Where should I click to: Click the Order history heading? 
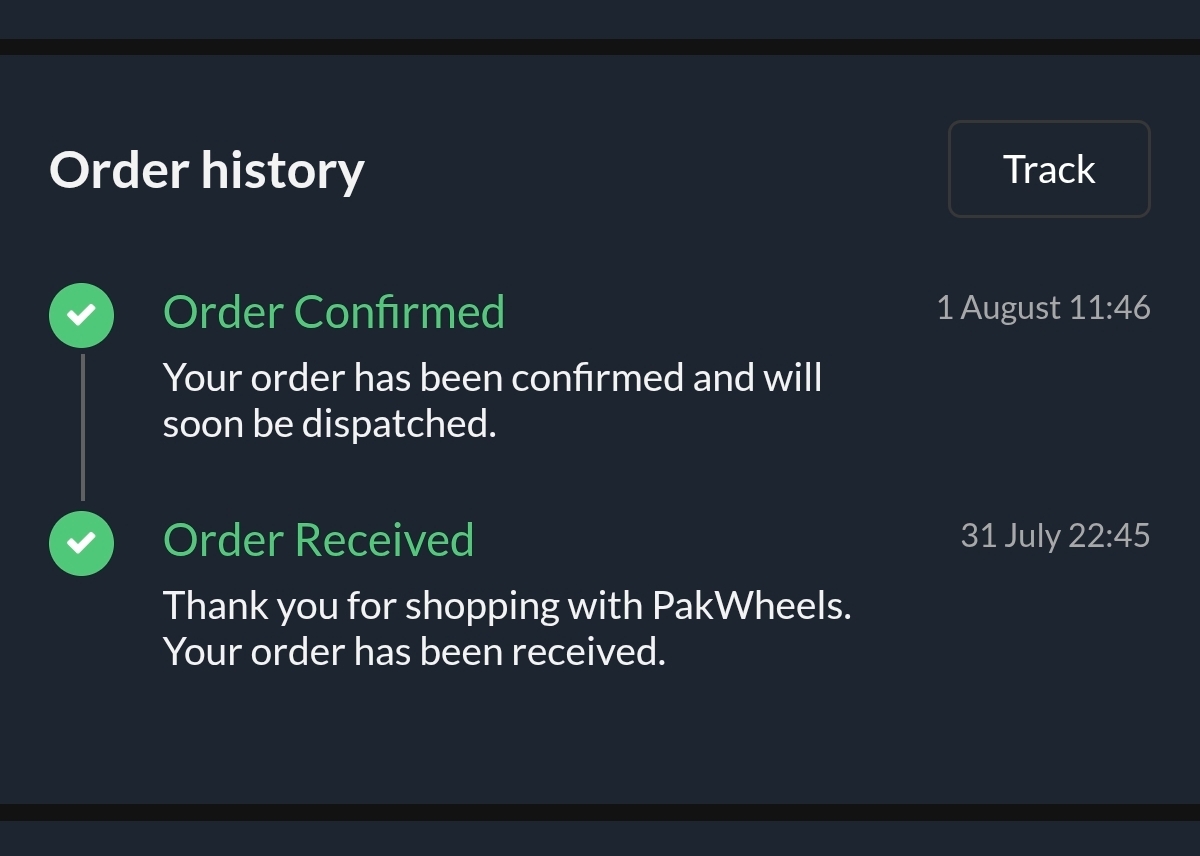coord(207,170)
